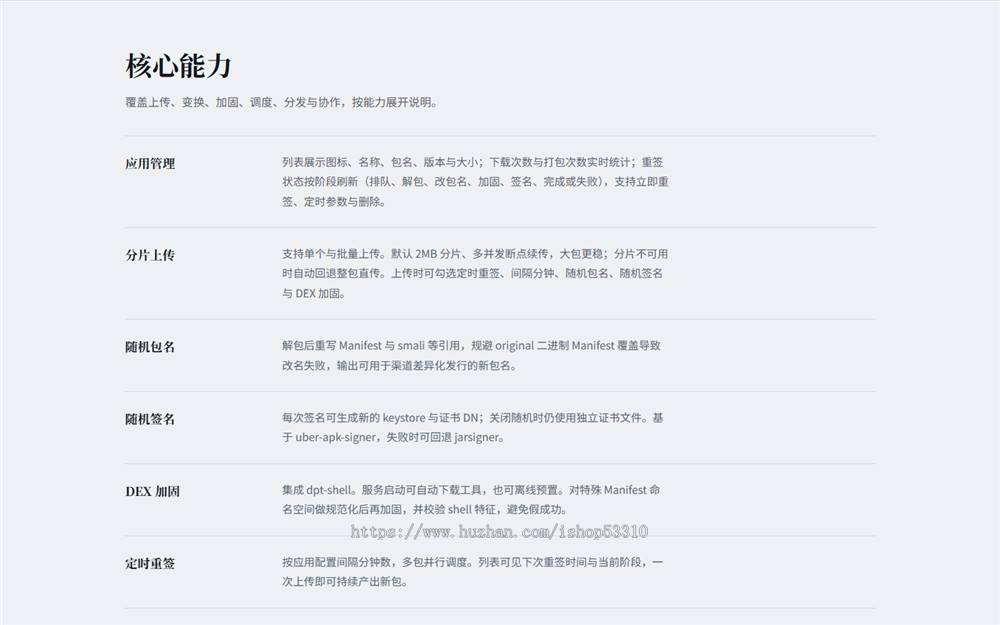Click the 应用管理 row title

click(150, 163)
